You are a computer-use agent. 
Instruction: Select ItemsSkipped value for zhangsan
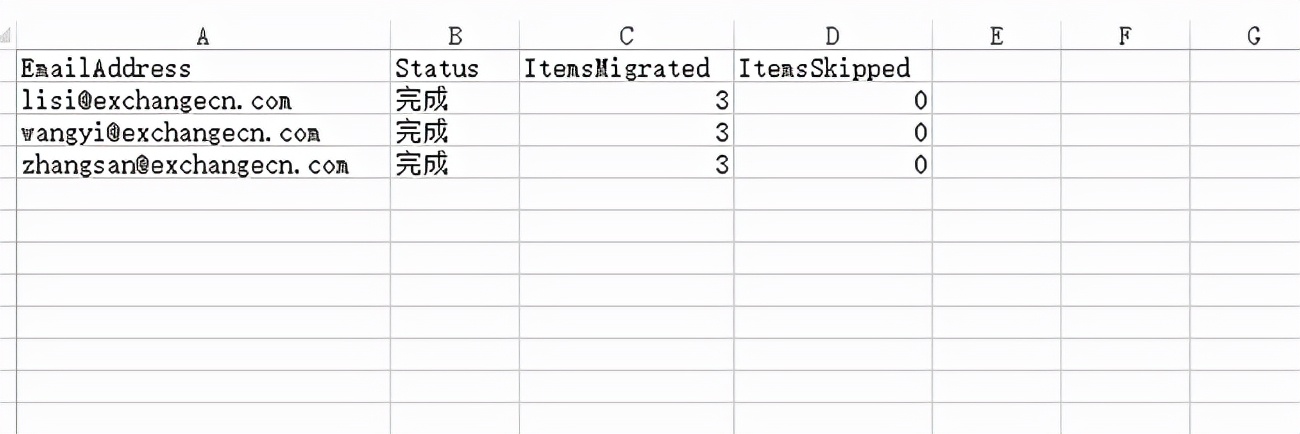click(x=833, y=165)
